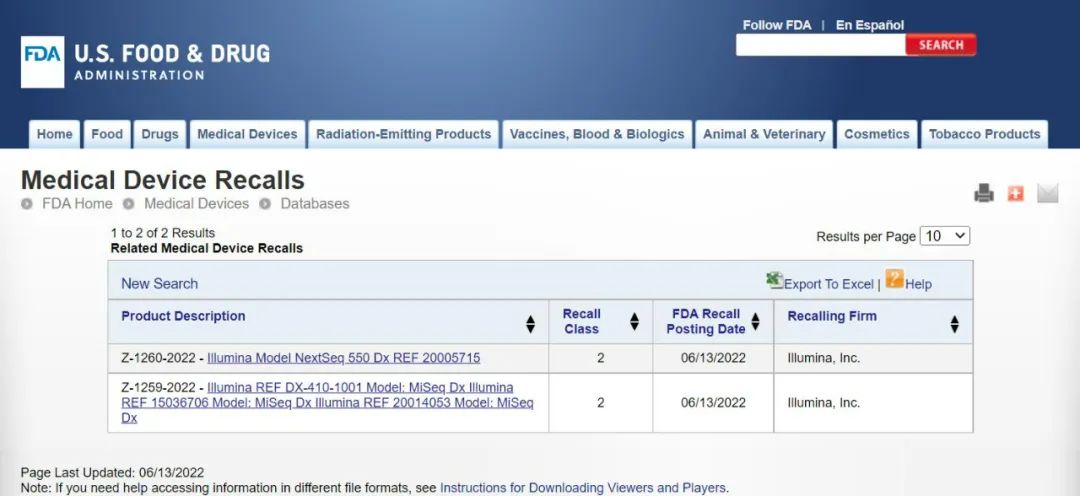The image size is (1080, 496).
Task: Sort by Recall Class arrows
Action: pyautogui.click(x=634, y=322)
